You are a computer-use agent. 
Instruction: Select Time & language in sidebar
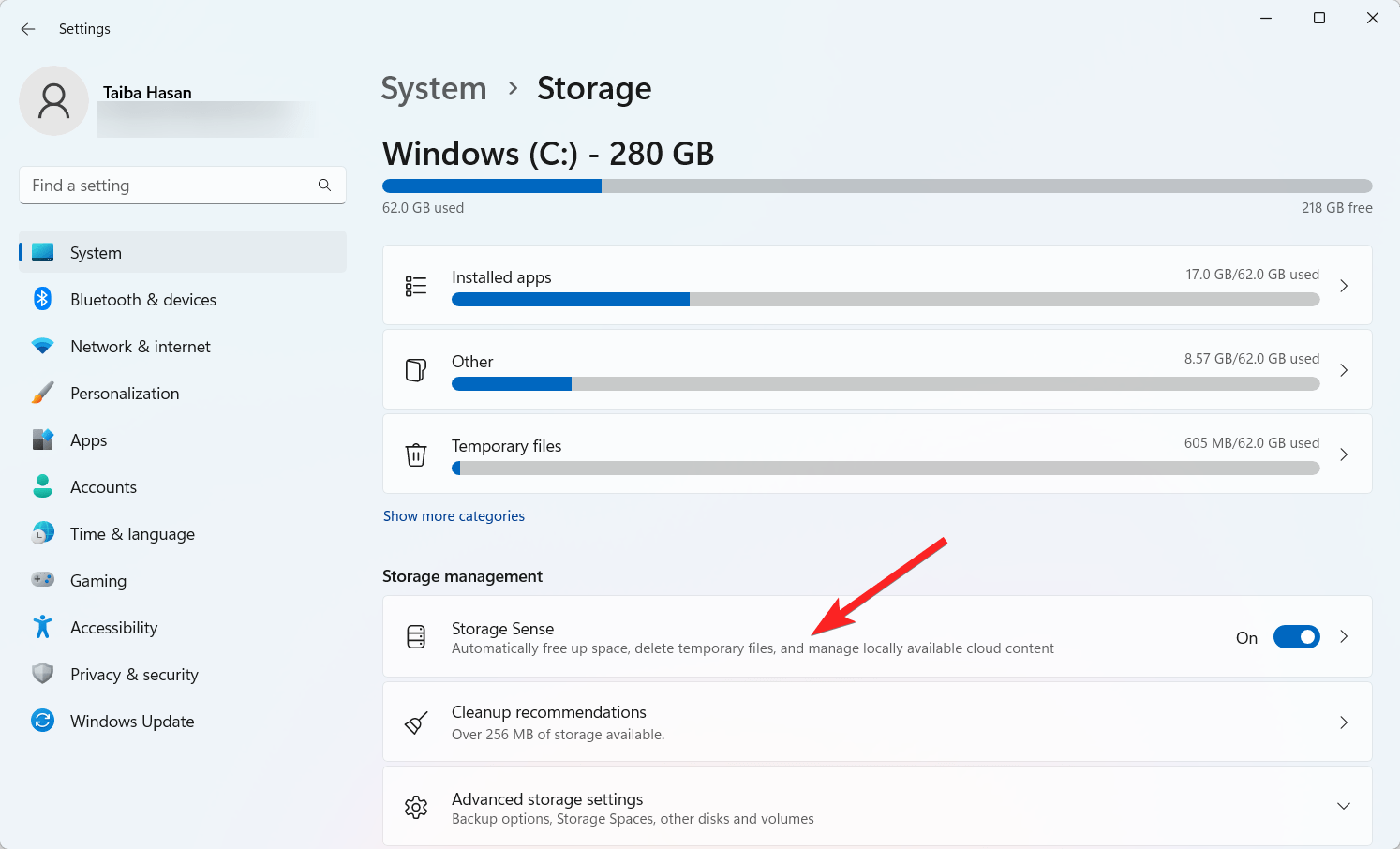click(132, 534)
